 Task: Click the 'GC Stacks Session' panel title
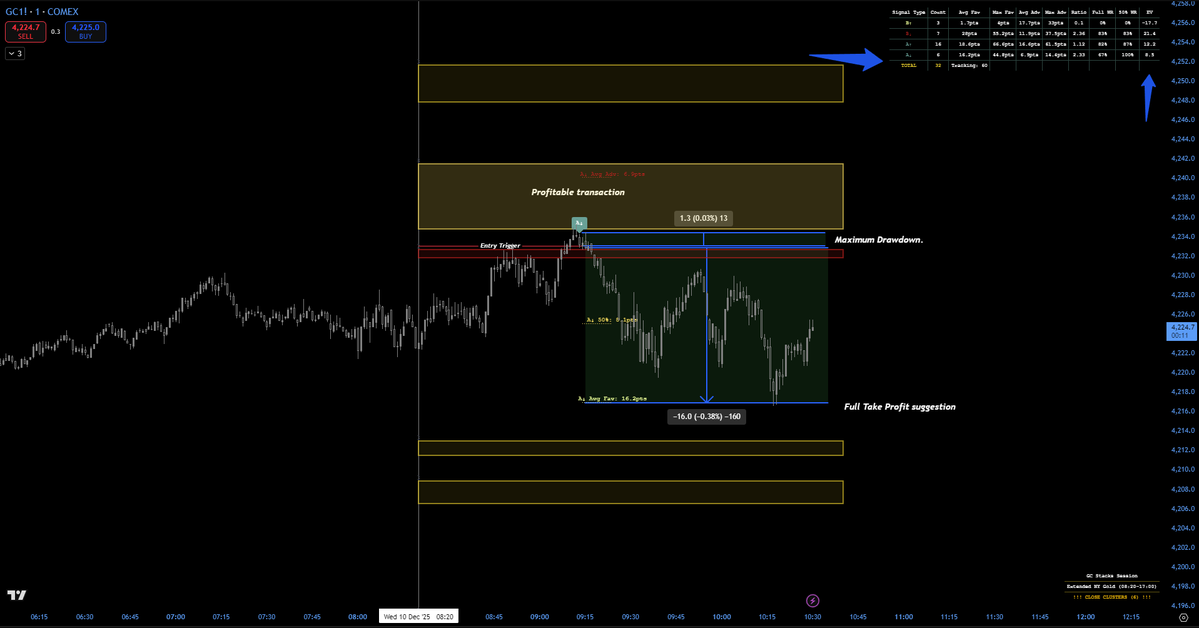(x=1112, y=576)
